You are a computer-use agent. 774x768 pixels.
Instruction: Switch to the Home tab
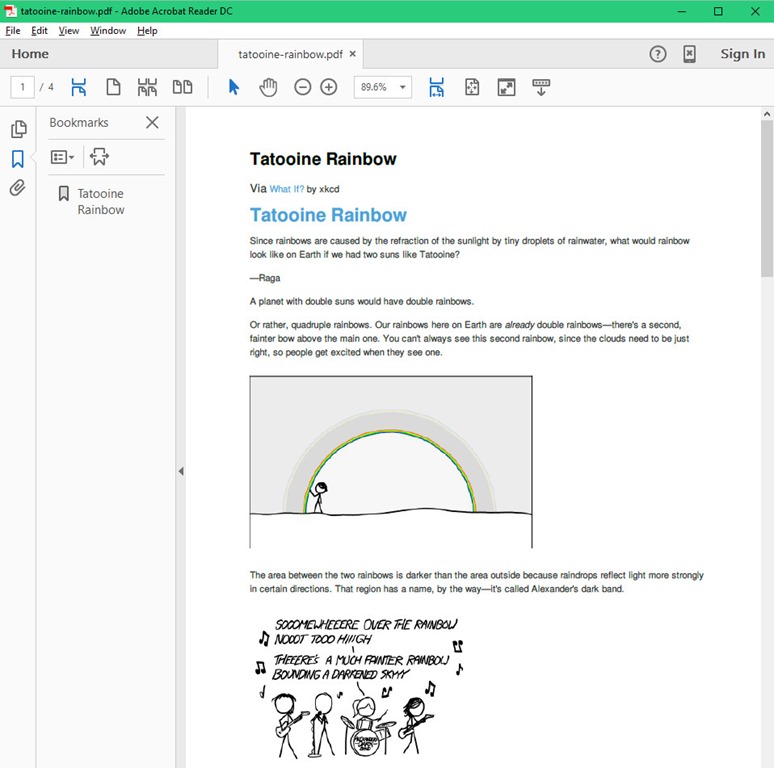pos(30,54)
